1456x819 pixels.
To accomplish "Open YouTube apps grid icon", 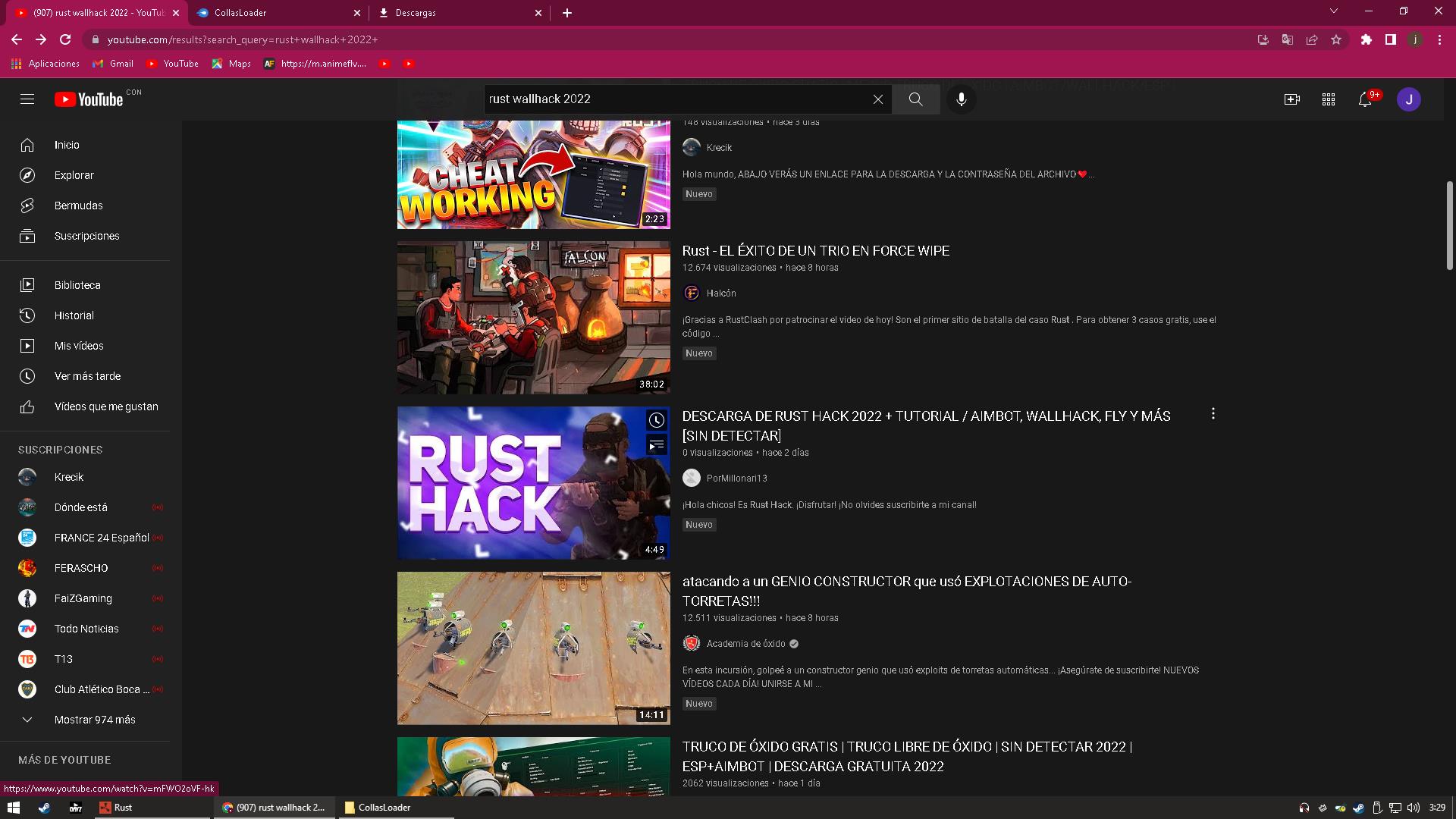I will click(x=1328, y=99).
